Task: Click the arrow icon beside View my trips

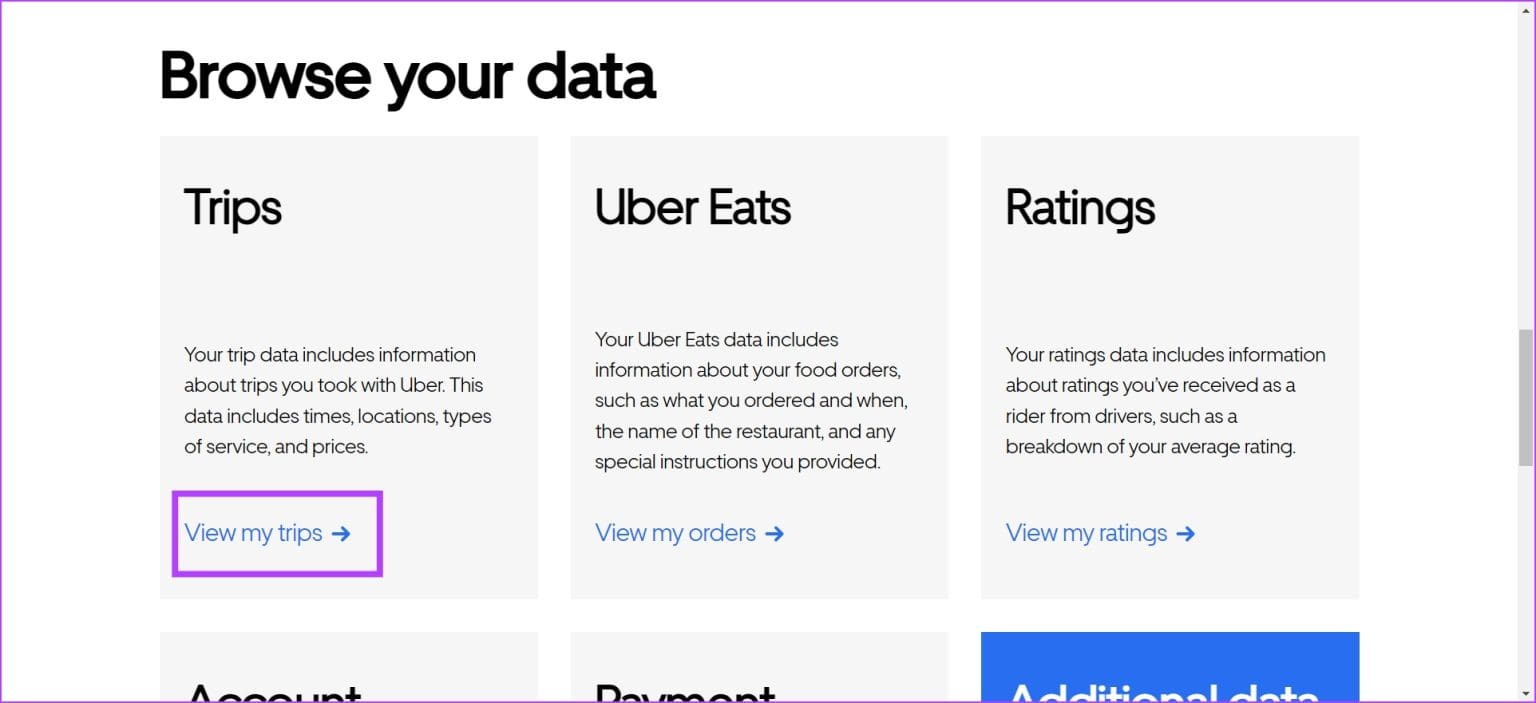Action: click(x=343, y=534)
